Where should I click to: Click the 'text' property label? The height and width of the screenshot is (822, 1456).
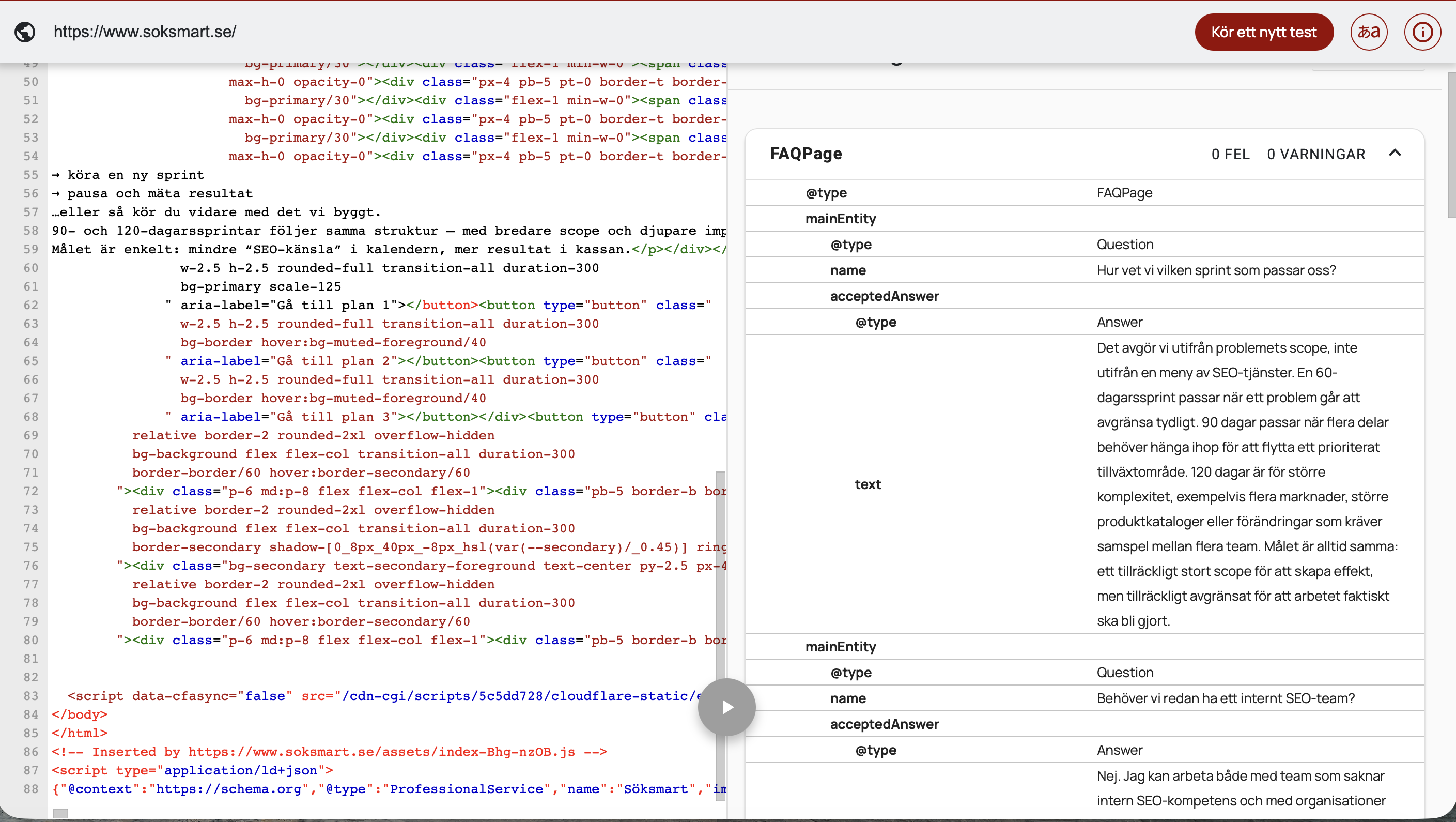click(x=868, y=484)
